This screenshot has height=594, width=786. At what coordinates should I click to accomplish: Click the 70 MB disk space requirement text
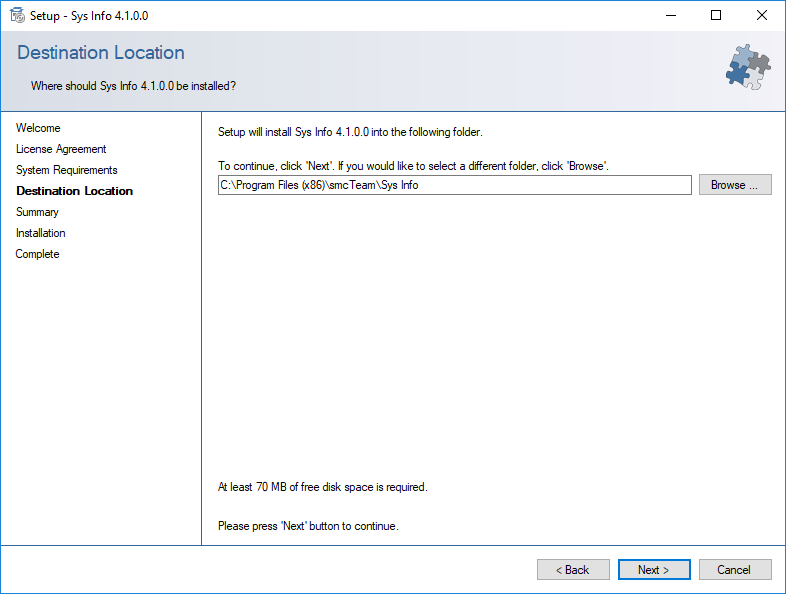click(x=322, y=487)
